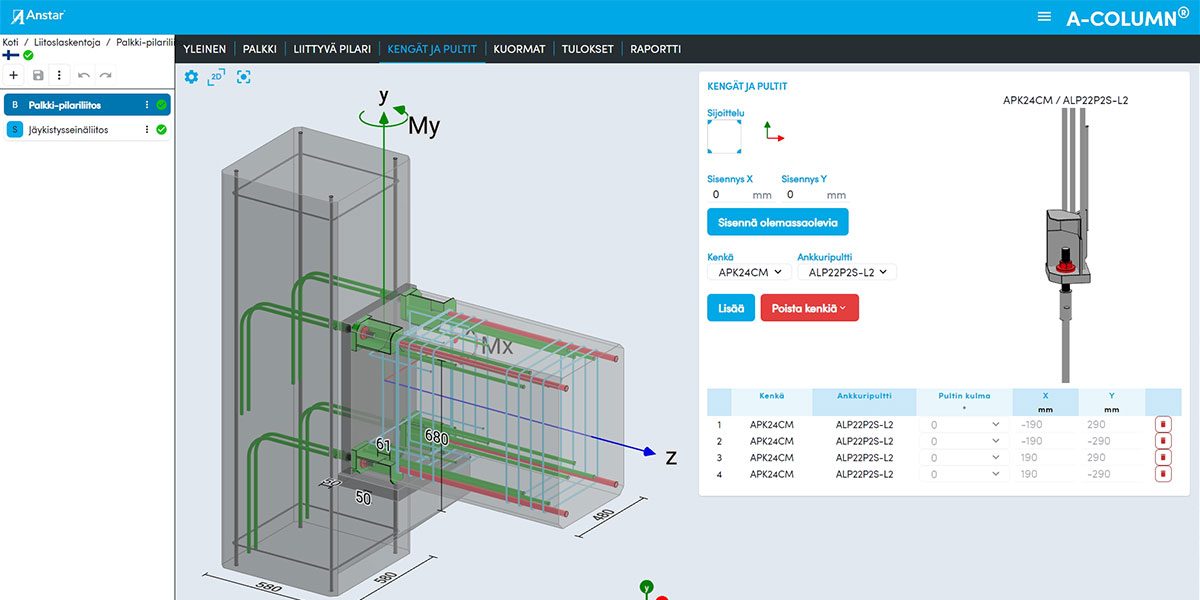
Task: Click the Sijoittelu corner placement icon
Action: [x=724, y=136]
